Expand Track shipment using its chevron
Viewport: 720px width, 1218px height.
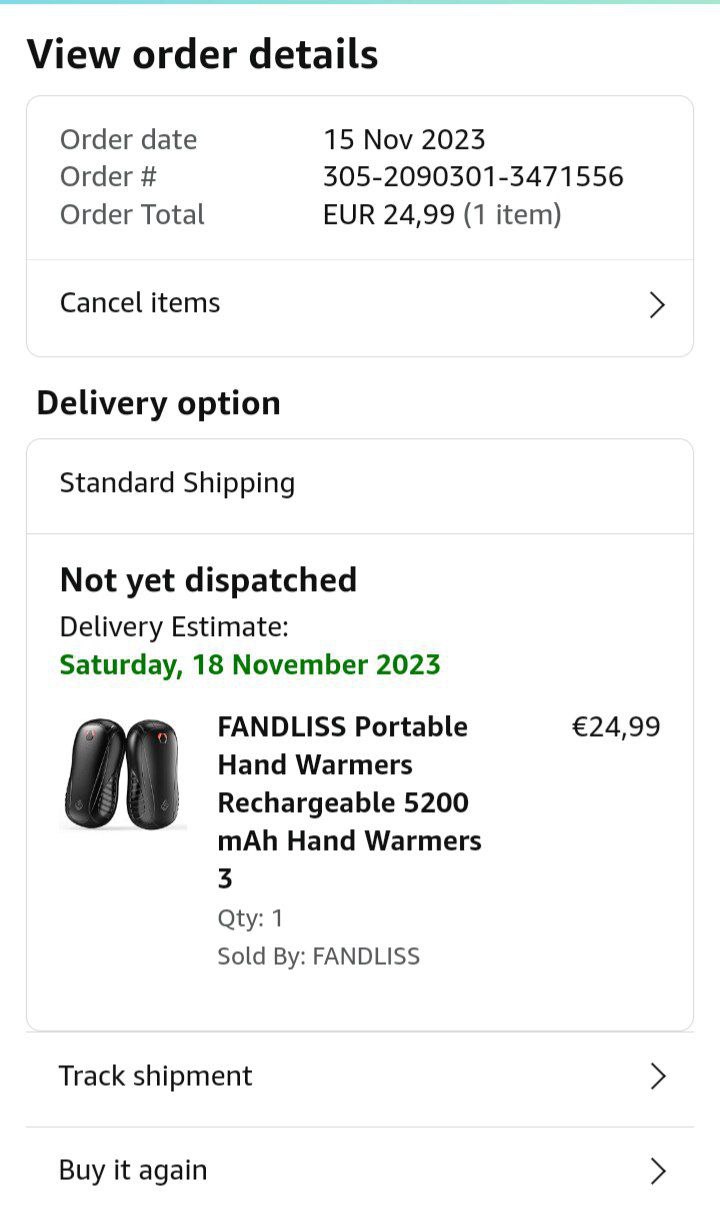tap(657, 1076)
